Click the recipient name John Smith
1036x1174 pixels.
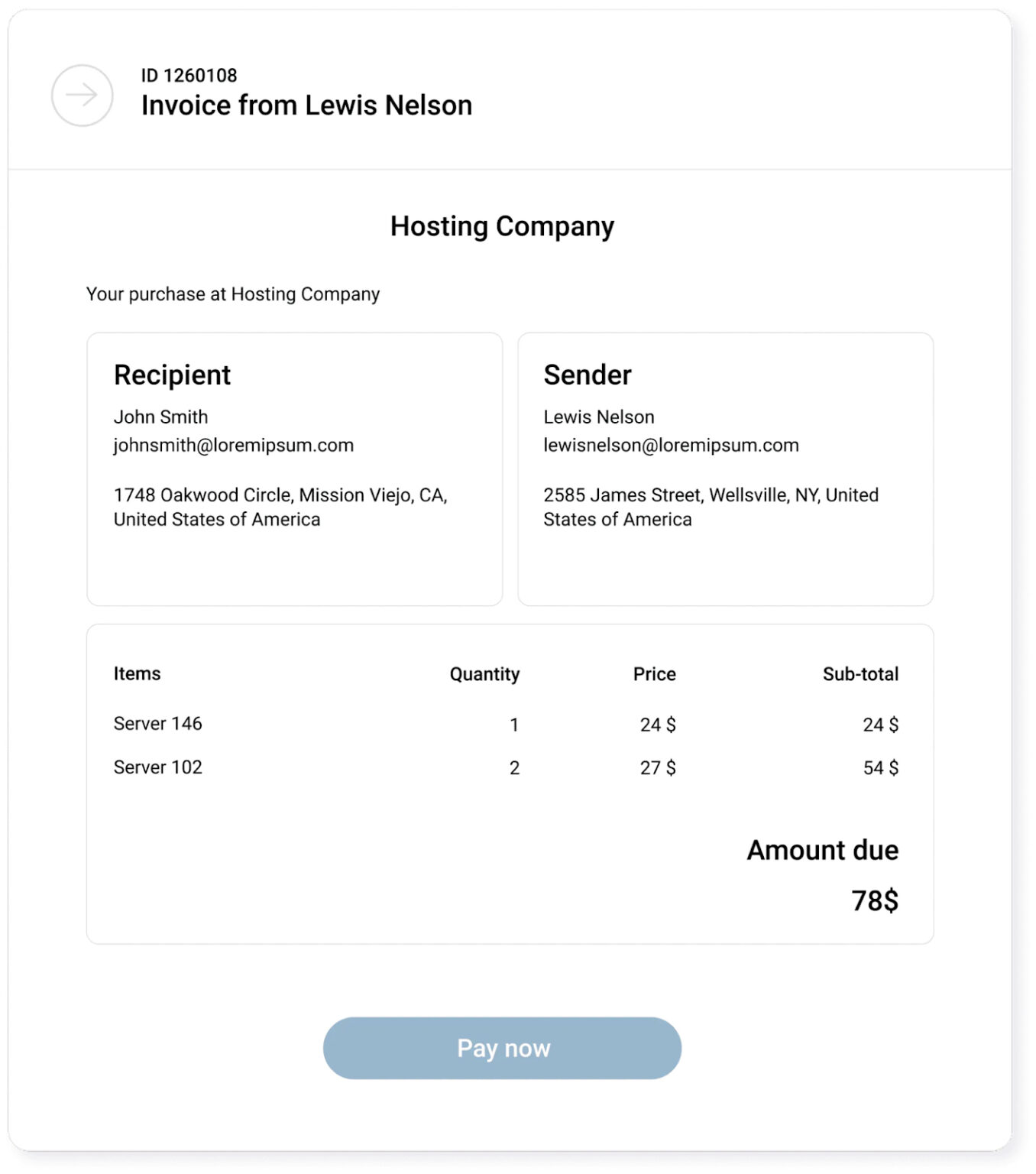[x=160, y=417]
